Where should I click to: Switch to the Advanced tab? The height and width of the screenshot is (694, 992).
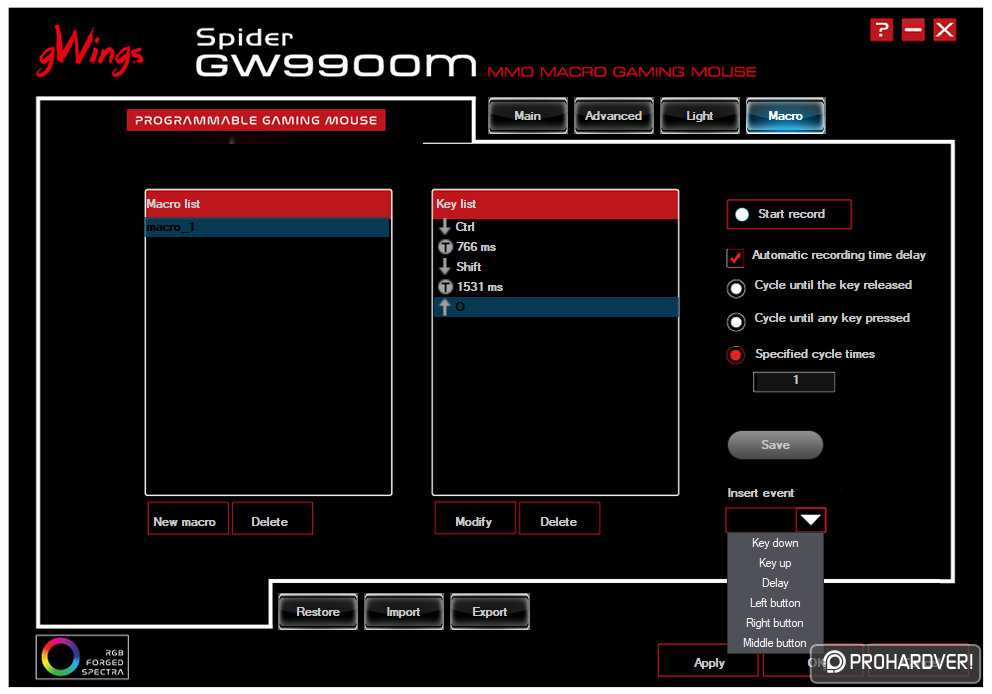[x=613, y=116]
